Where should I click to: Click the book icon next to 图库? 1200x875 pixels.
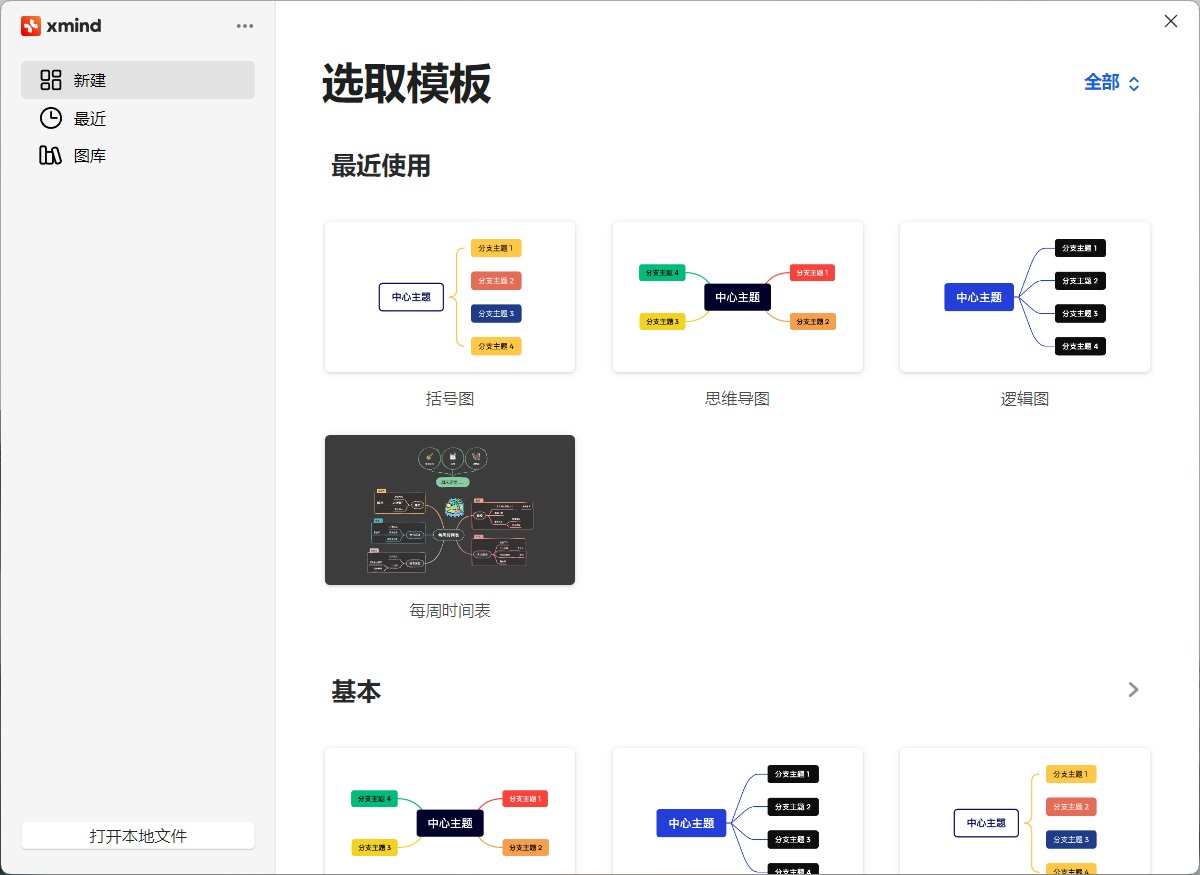coord(50,155)
